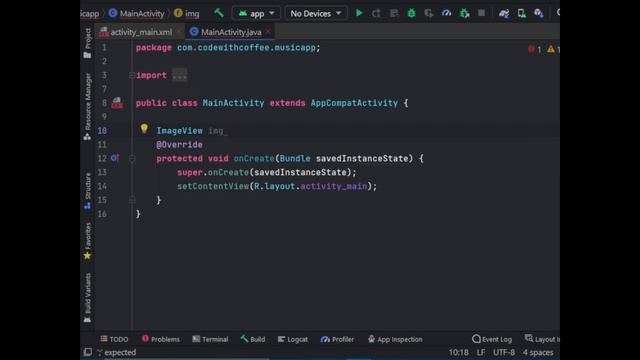Click the yellow warning count indicator
This screenshot has width=640, height=360.
click(553, 49)
